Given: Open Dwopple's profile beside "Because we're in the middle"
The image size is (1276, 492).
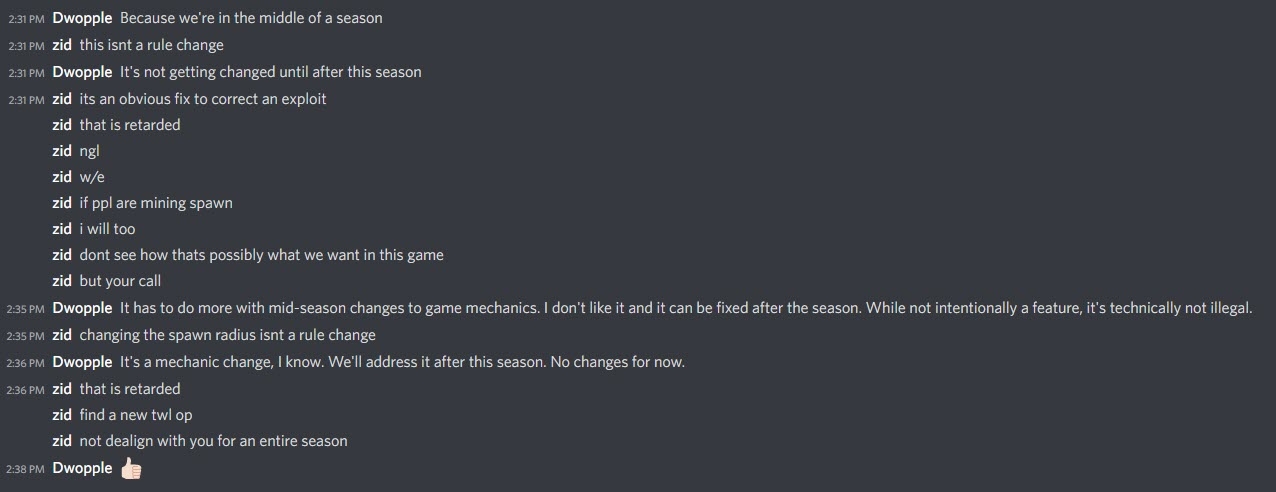Looking at the screenshot, I should (82, 18).
